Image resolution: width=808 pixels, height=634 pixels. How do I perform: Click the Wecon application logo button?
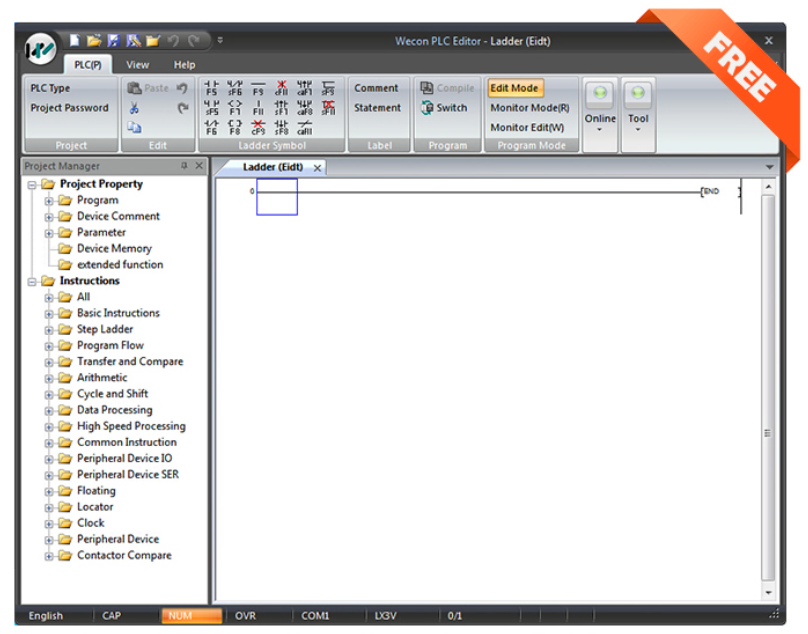[40, 49]
